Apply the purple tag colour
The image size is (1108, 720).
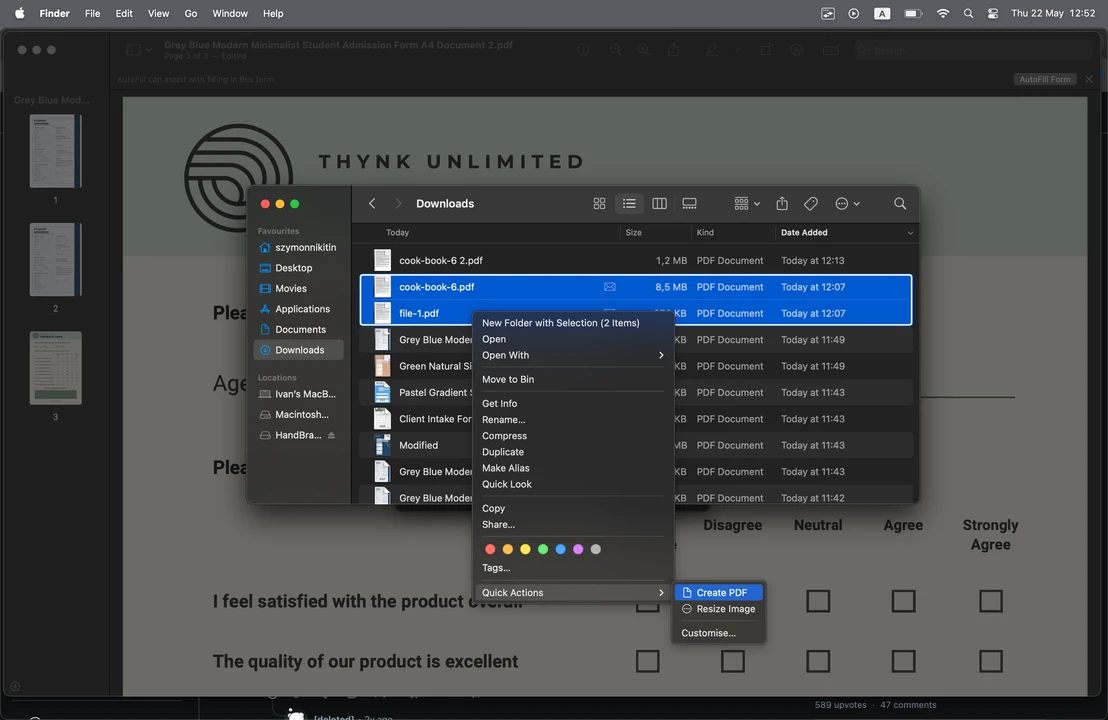(578, 549)
